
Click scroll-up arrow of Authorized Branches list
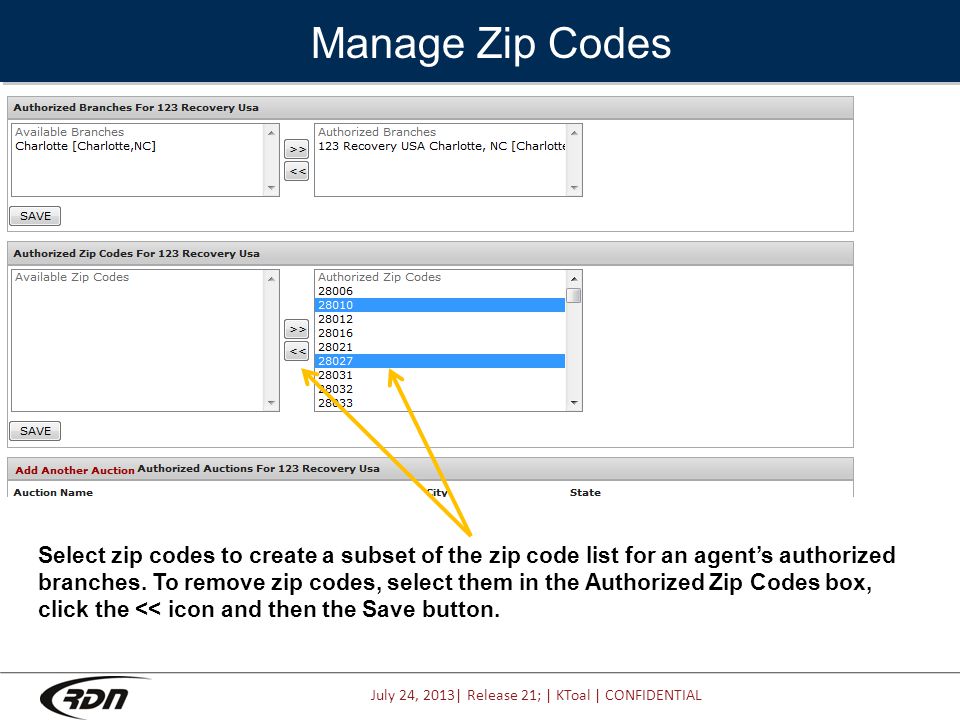tap(574, 133)
